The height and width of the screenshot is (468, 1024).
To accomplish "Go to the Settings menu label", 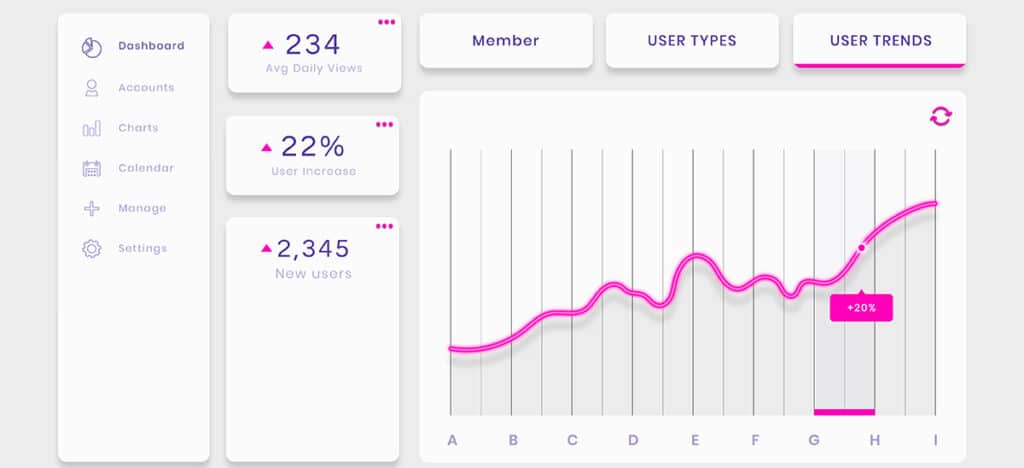I will point(143,248).
